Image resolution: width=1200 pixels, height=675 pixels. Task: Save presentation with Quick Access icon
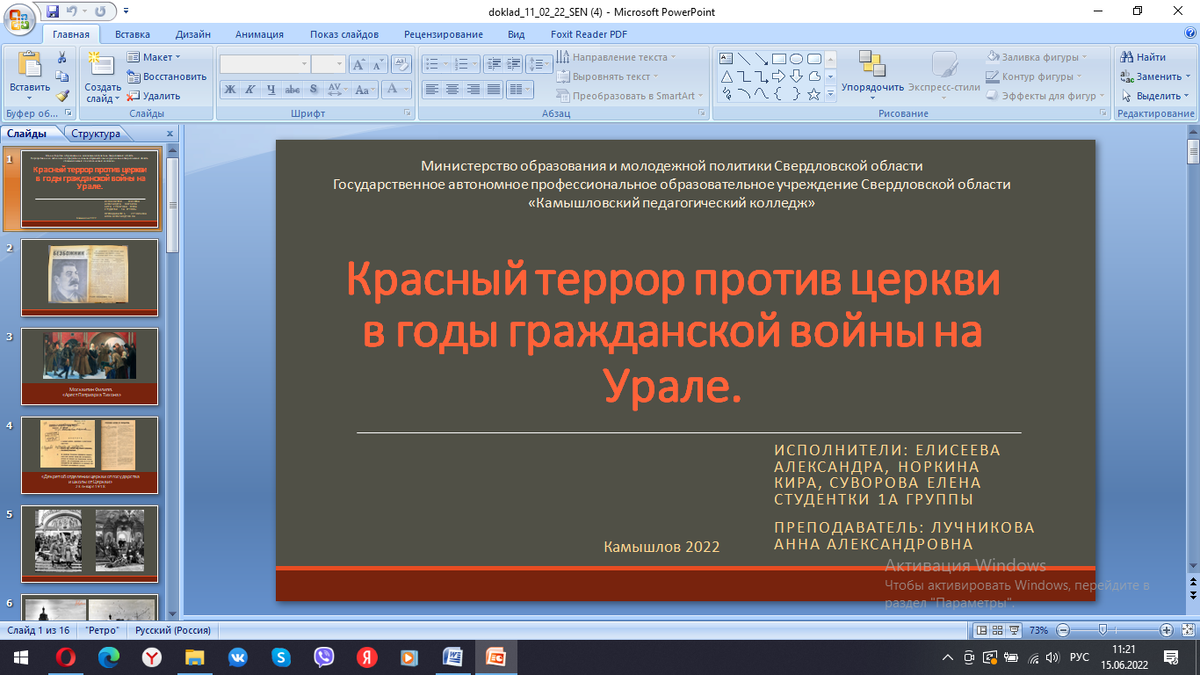coord(52,12)
